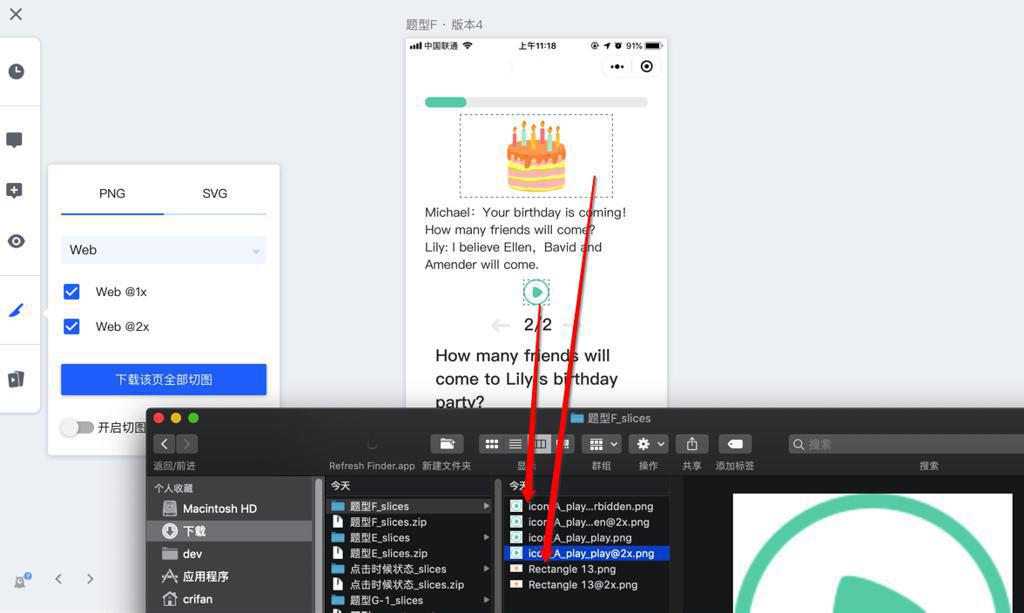The width and height of the screenshot is (1024, 613).
Task: Click the Finder yellow minimize button
Action: pos(176,418)
